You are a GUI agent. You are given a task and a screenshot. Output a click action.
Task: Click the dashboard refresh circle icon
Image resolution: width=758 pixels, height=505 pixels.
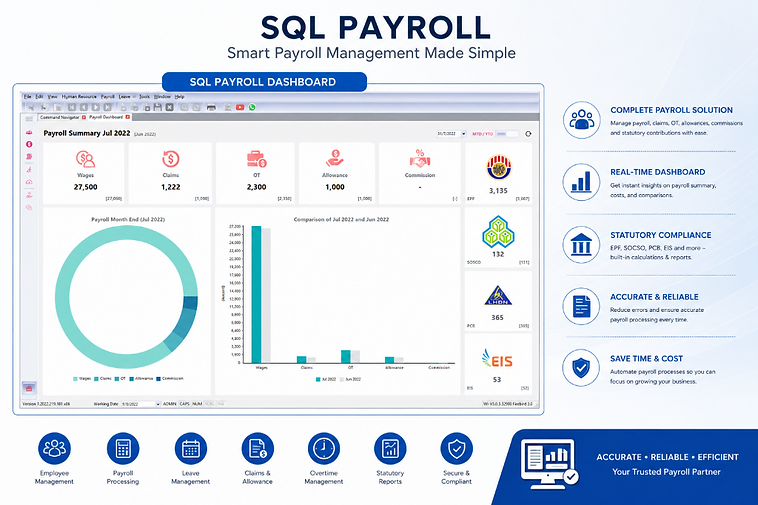point(528,134)
